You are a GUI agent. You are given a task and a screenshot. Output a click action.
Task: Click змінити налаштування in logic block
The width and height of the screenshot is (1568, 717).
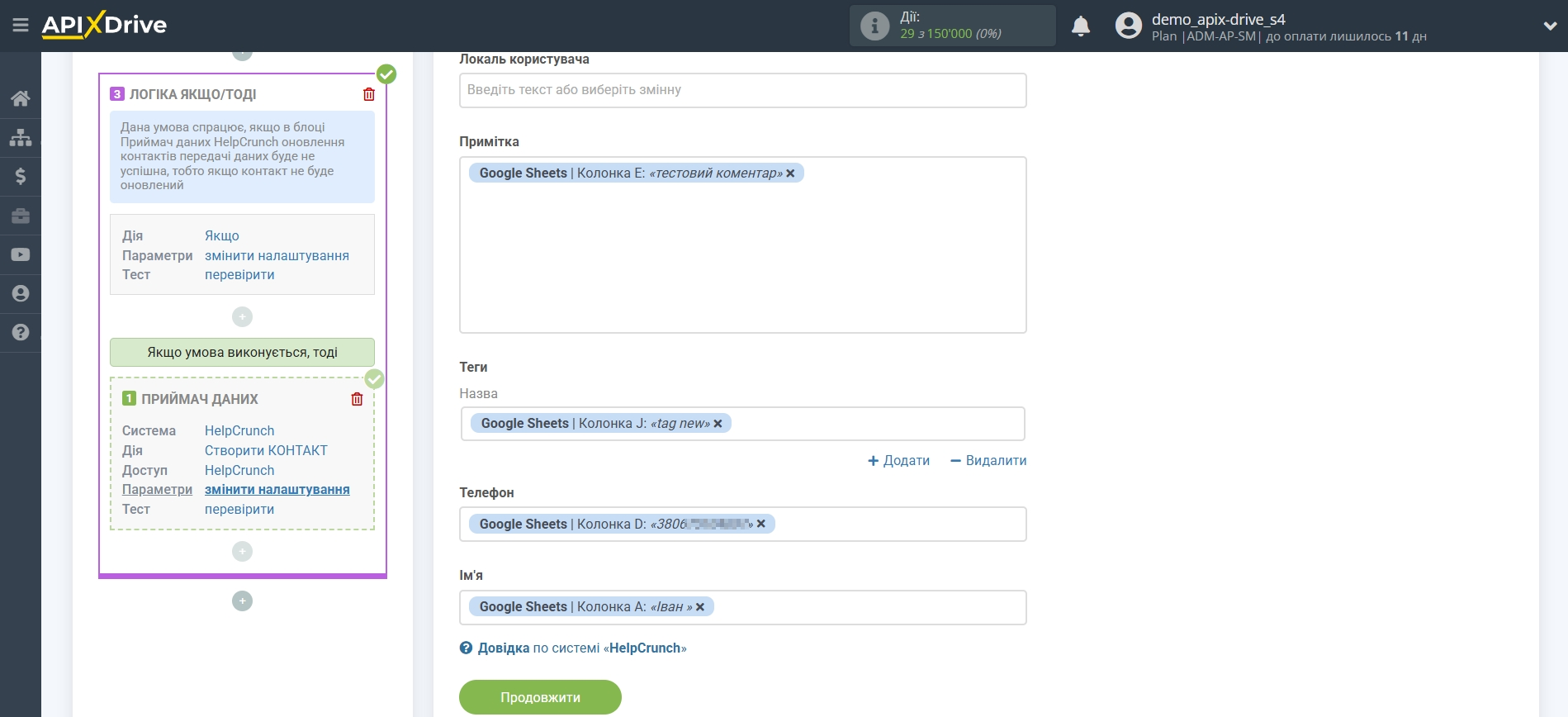(x=277, y=255)
